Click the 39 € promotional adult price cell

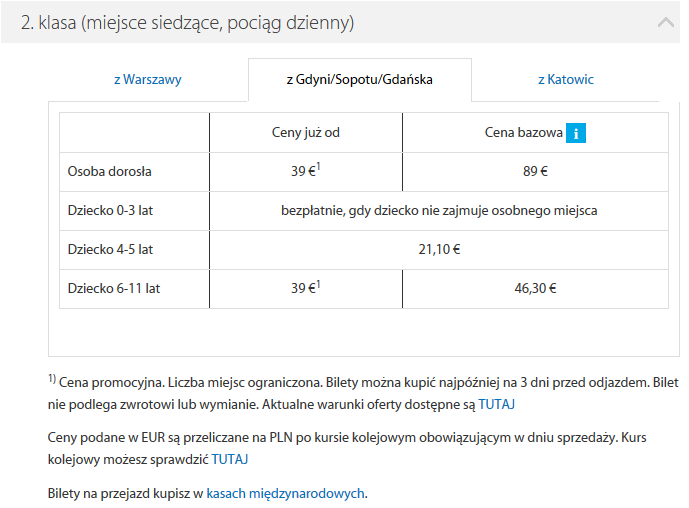point(306,171)
